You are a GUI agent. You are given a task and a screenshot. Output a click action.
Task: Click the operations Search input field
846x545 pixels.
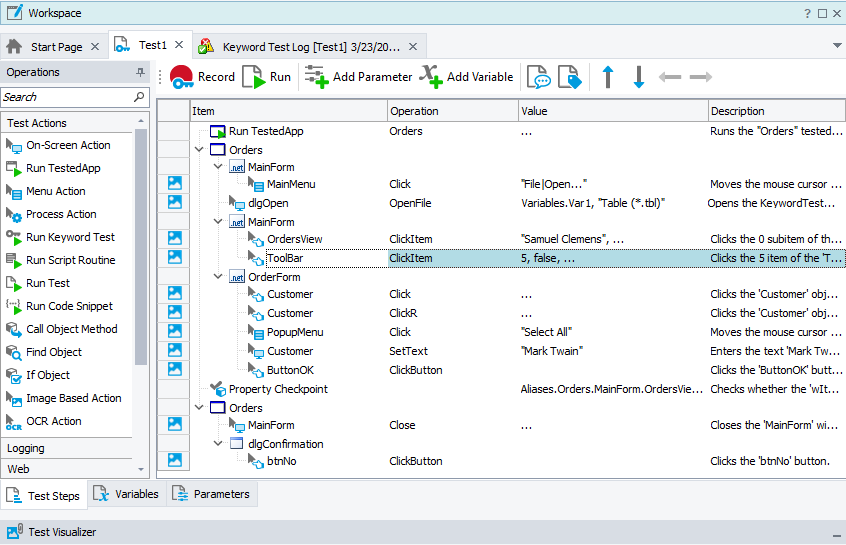pos(66,97)
